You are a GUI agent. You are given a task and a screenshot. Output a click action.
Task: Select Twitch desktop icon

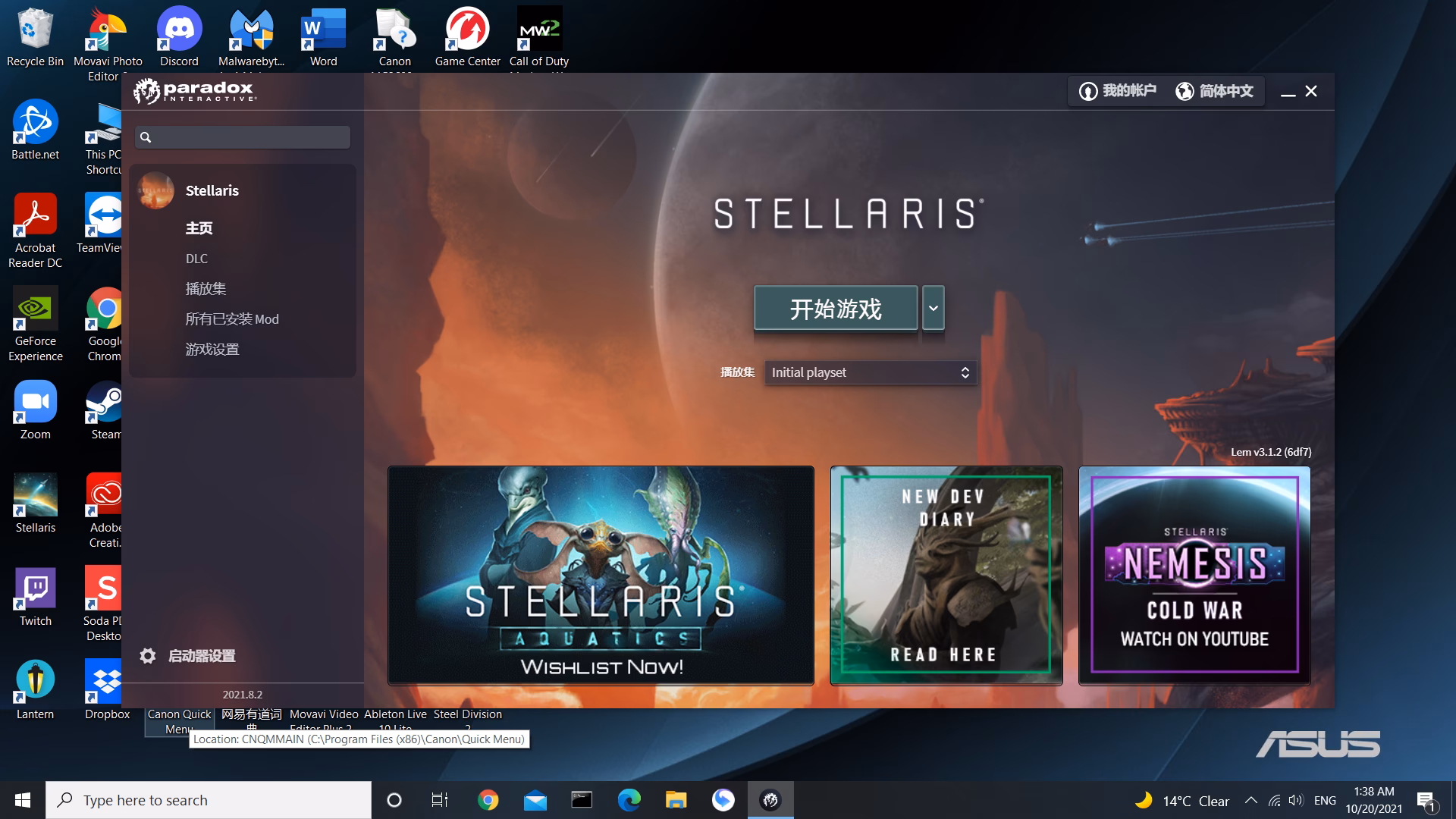pyautogui.click(x=35, y=596)
